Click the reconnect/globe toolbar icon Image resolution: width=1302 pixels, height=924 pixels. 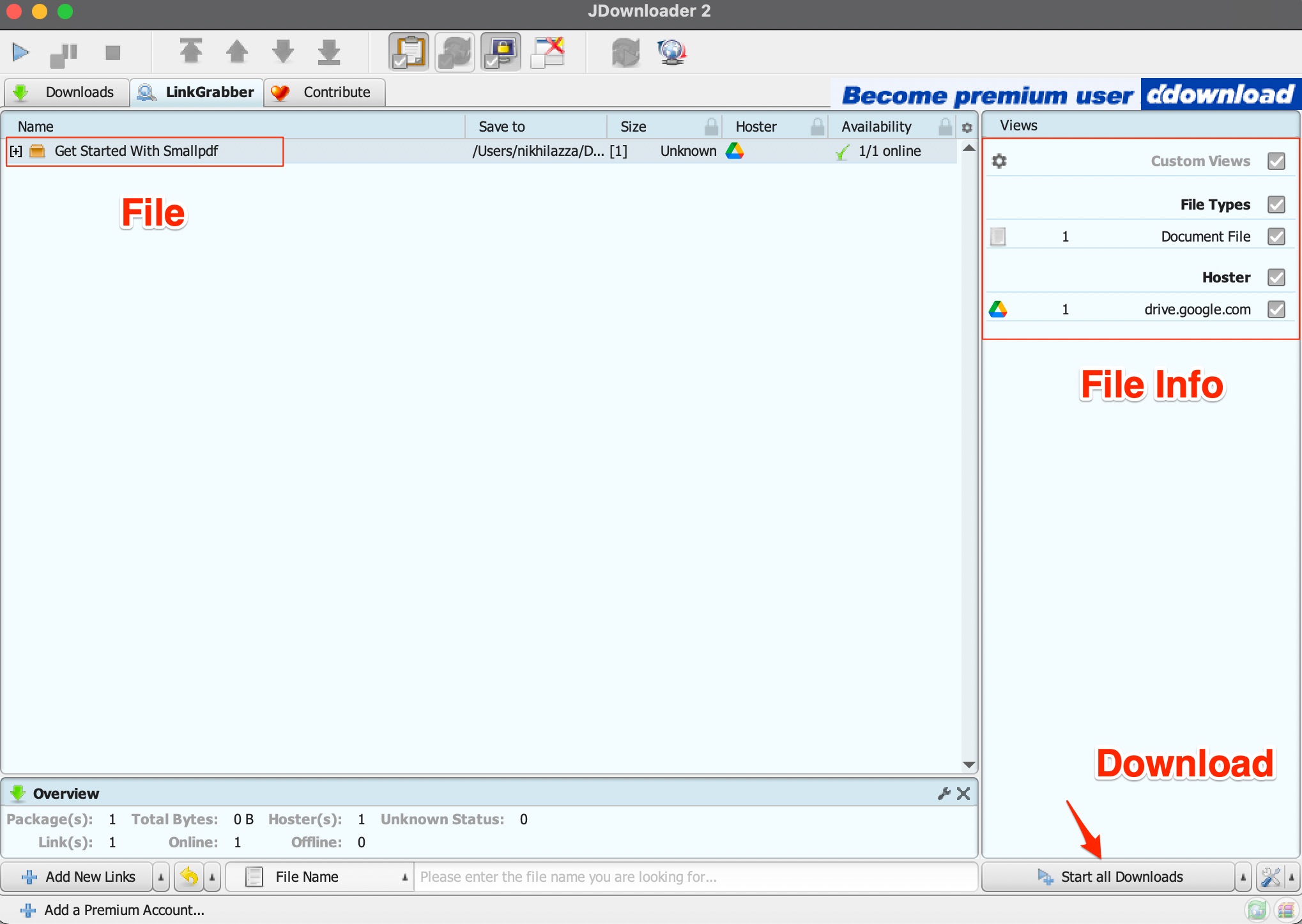coord(671,52)
